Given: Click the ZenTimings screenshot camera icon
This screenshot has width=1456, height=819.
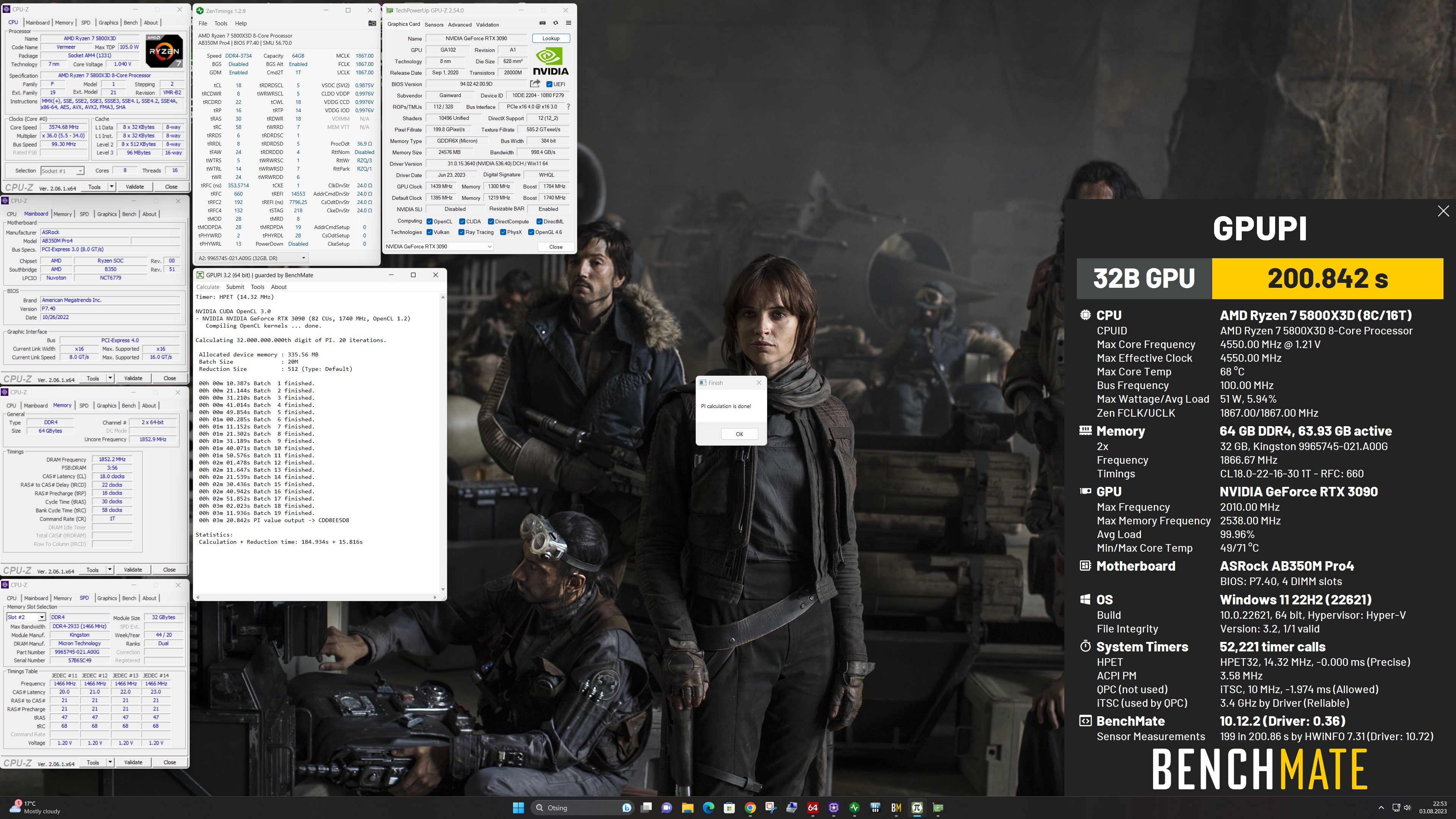Looking at the screenshot, I should 372,23.
